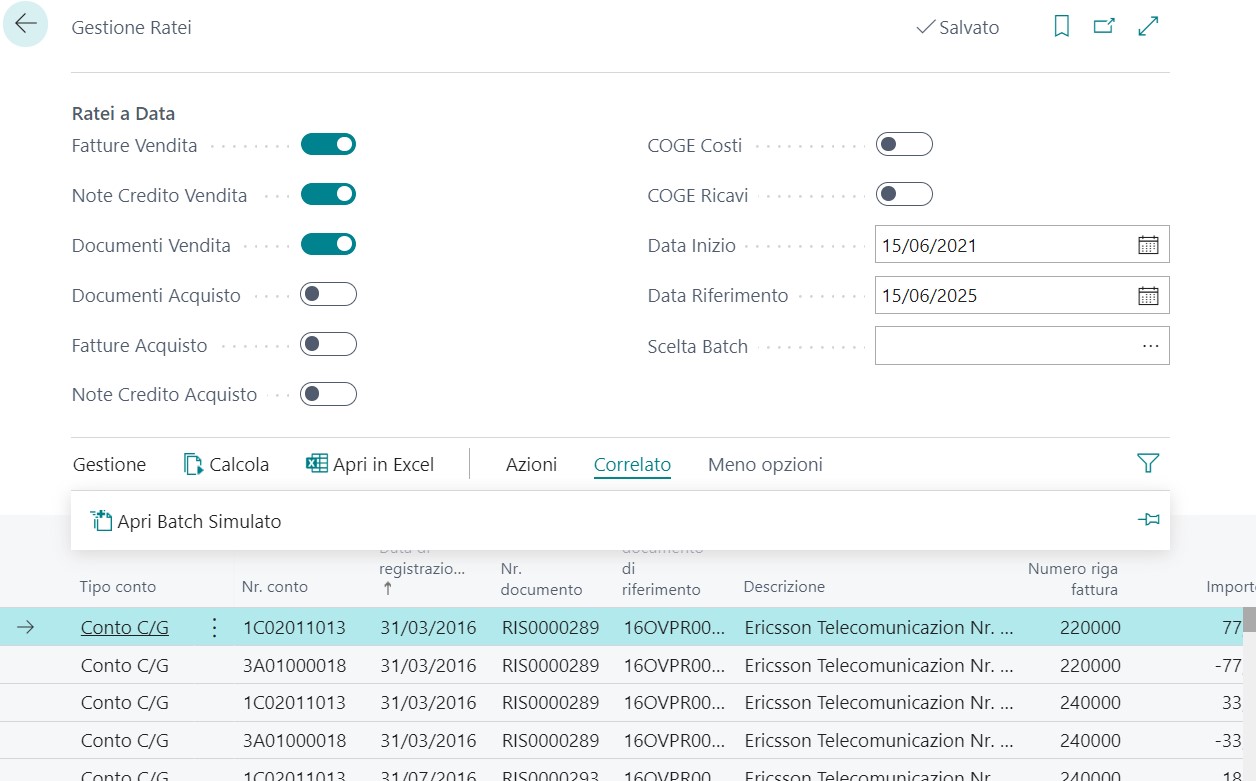Click the Salvato status indicator
Viewport: 1256px width, 781px height.
[957, 27]
